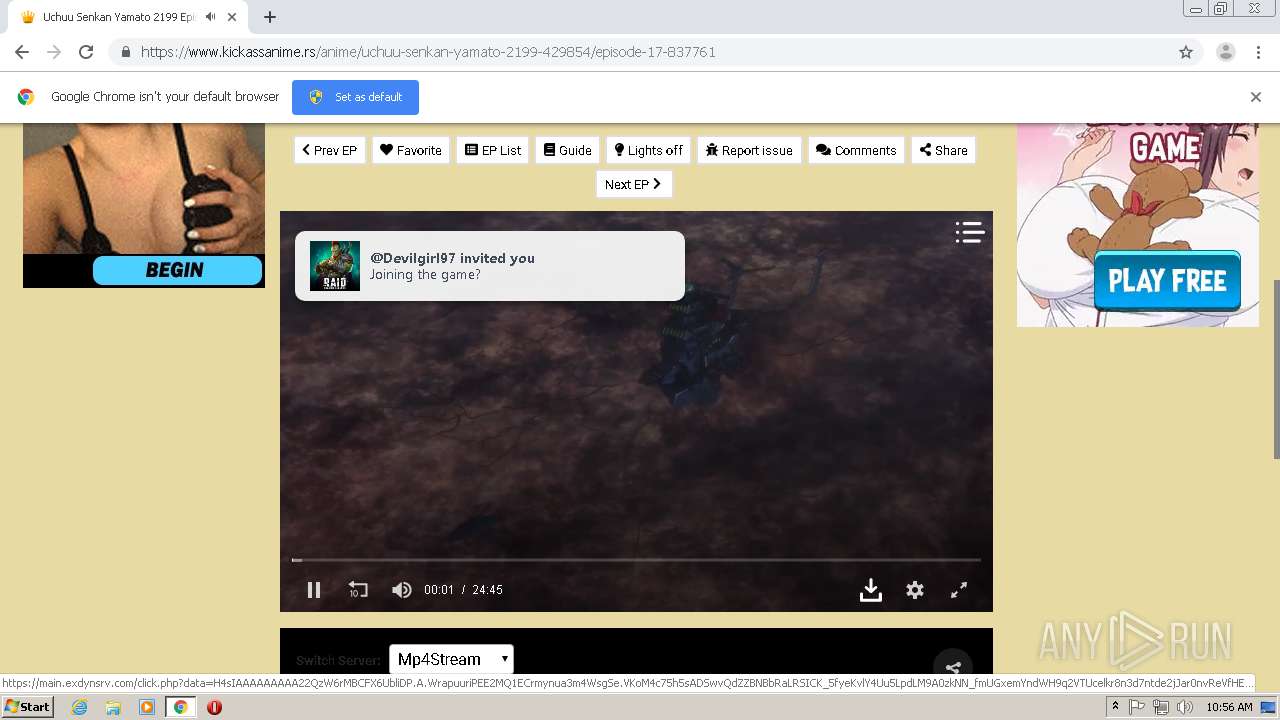Add the anime to Favorites
Screen dimensions: 1280x720
(411, 150)
